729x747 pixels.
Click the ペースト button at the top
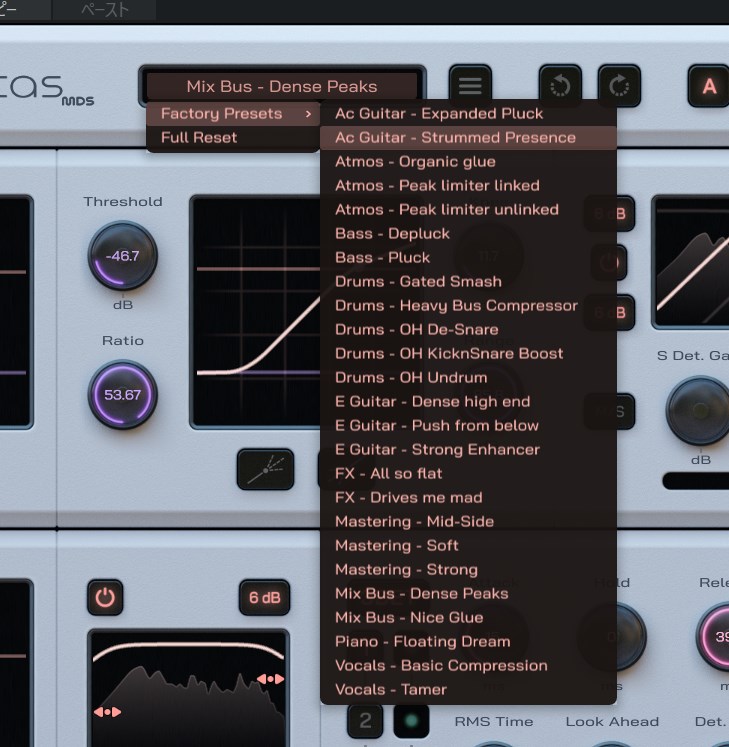point(104,10)
